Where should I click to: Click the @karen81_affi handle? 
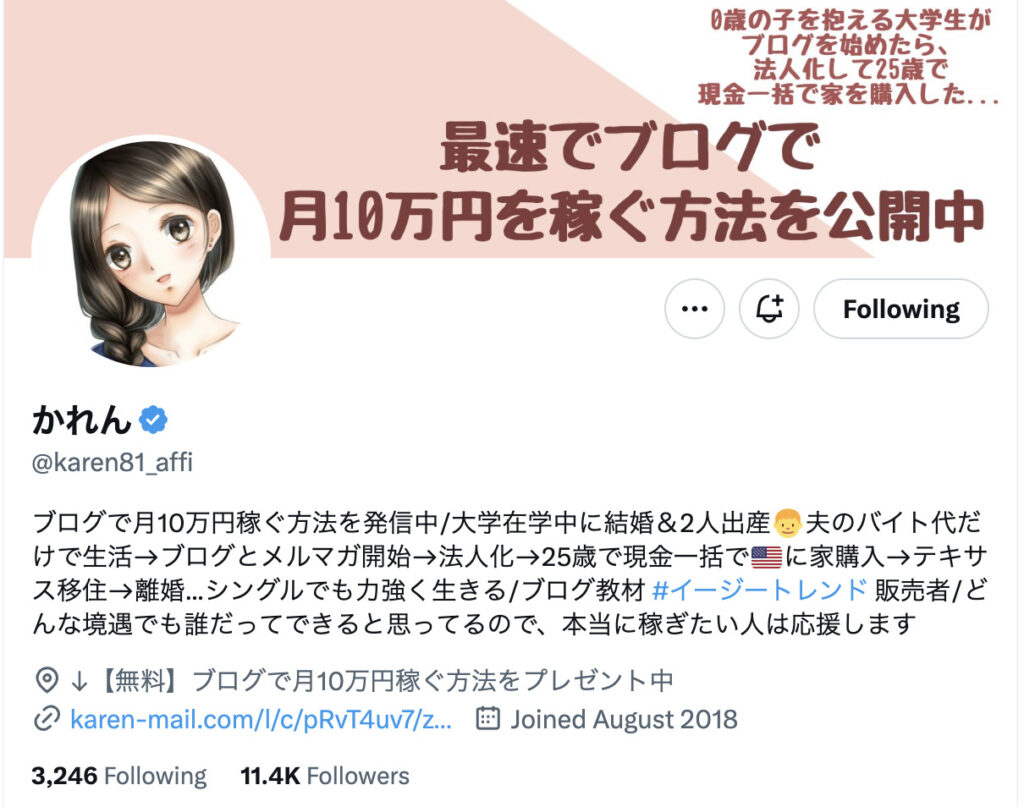pos(112,462)
